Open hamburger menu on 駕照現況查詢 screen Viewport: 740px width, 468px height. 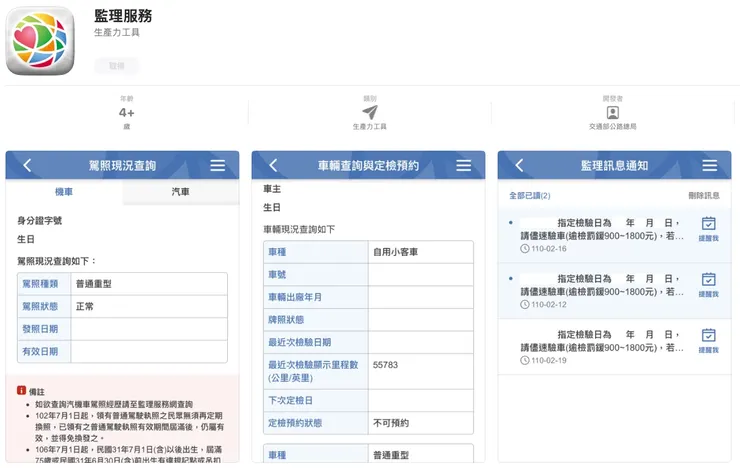click(218, 165)
